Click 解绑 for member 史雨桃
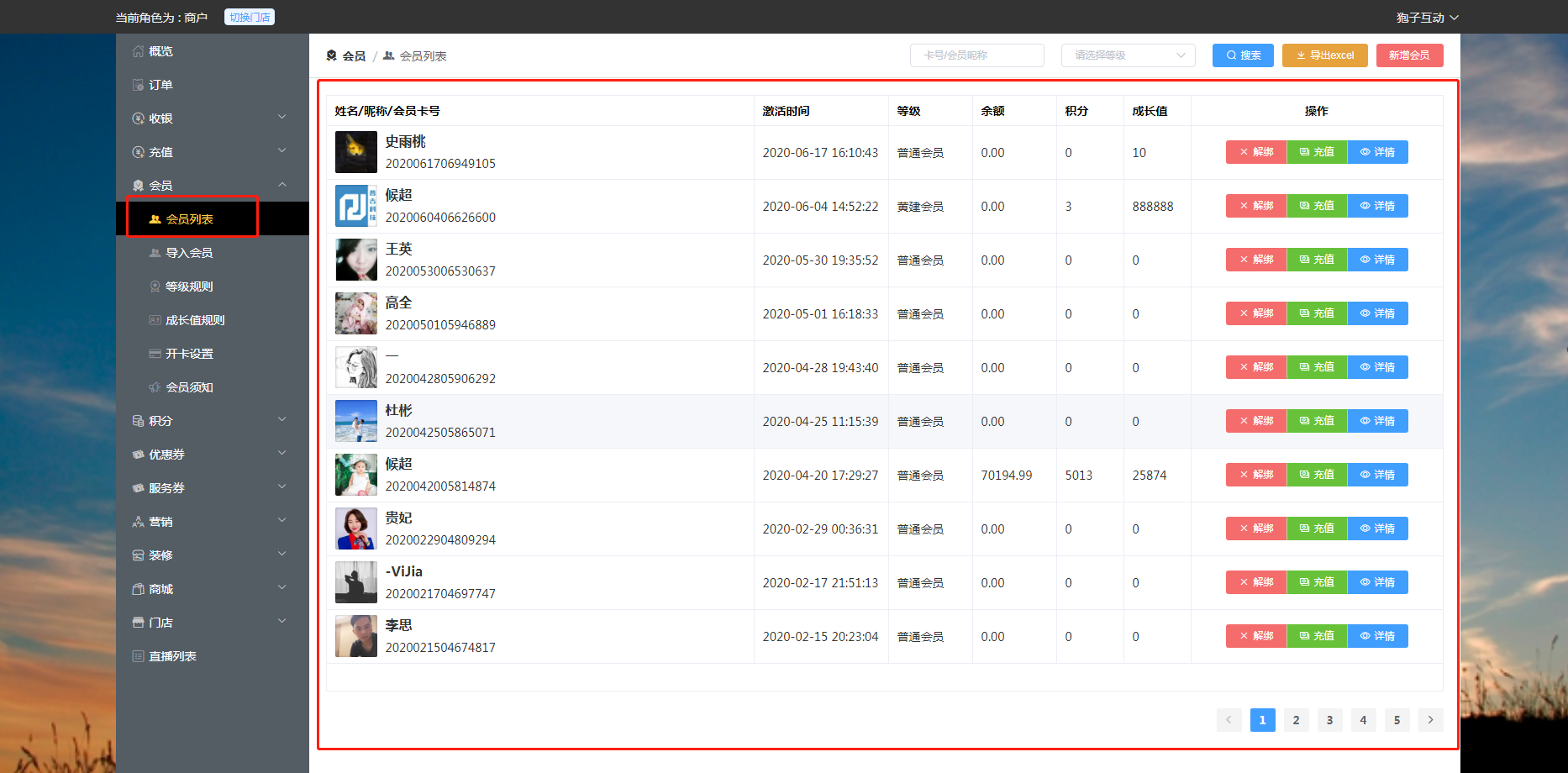This screenshot has height=773, width=1568. click(1256, 152)
